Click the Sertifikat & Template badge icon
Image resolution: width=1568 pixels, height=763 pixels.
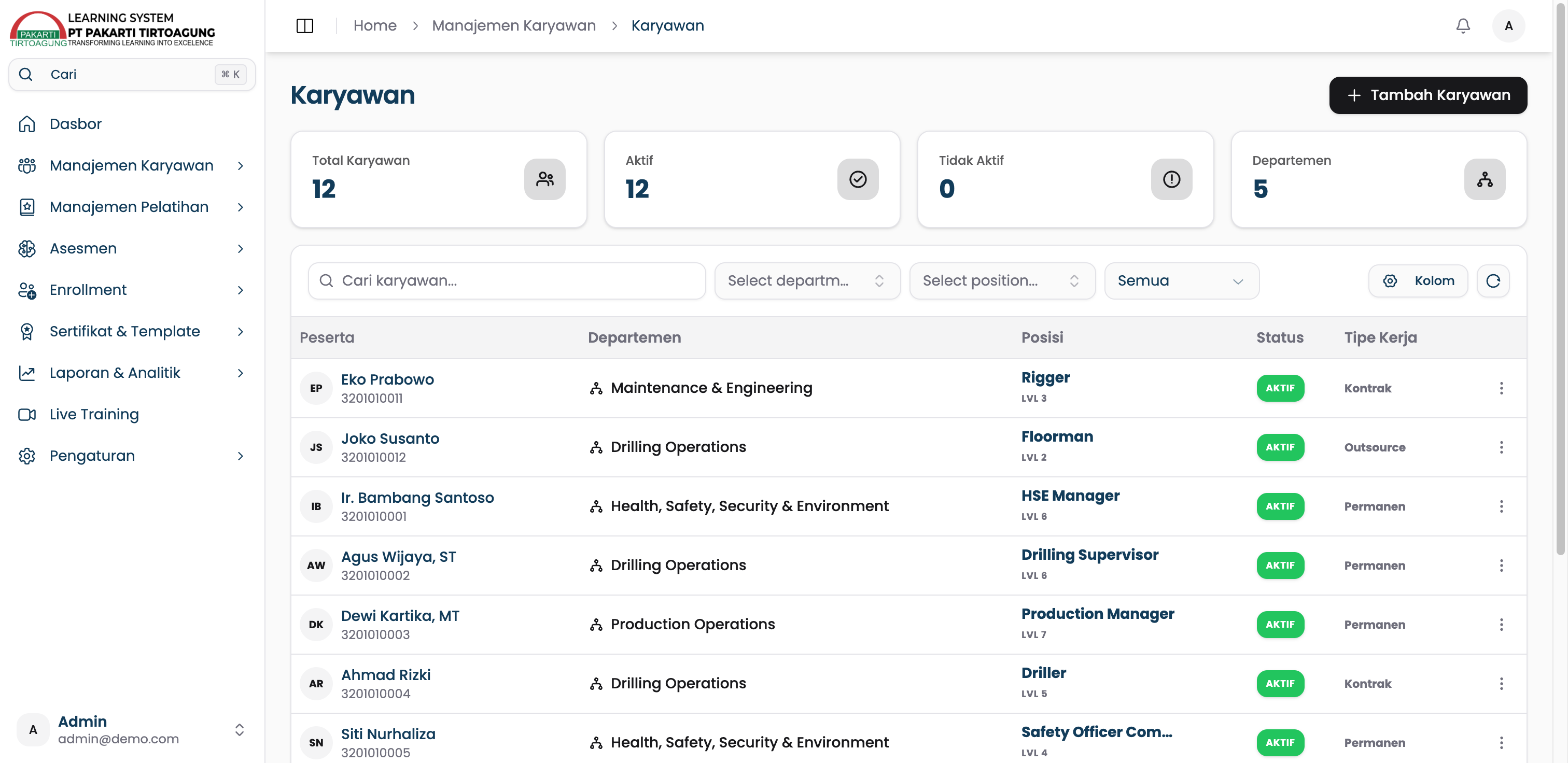pos(27,332)
